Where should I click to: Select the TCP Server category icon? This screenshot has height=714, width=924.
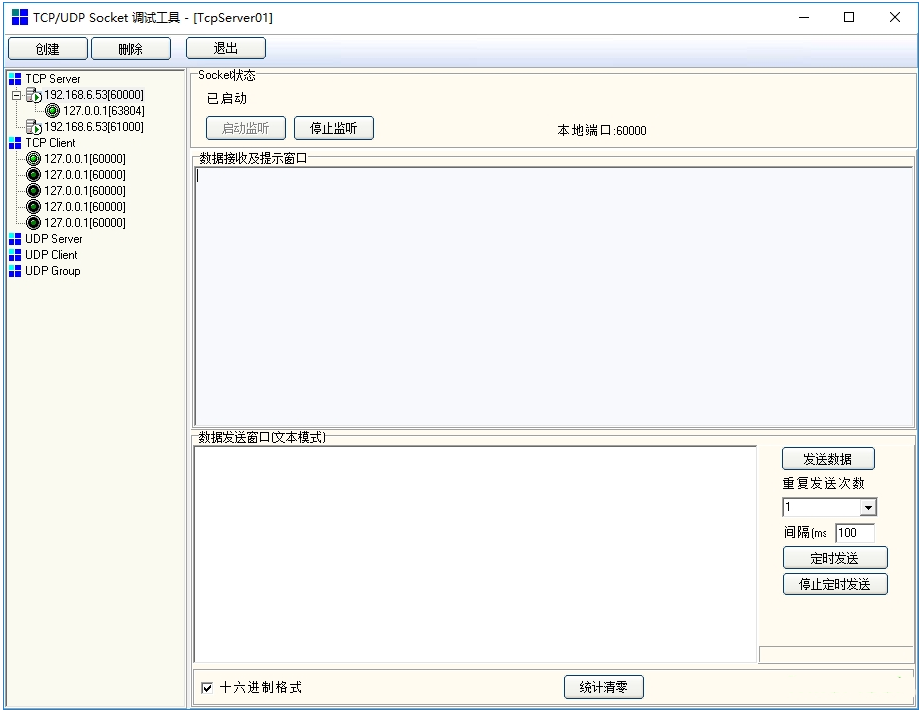point(14,79)
